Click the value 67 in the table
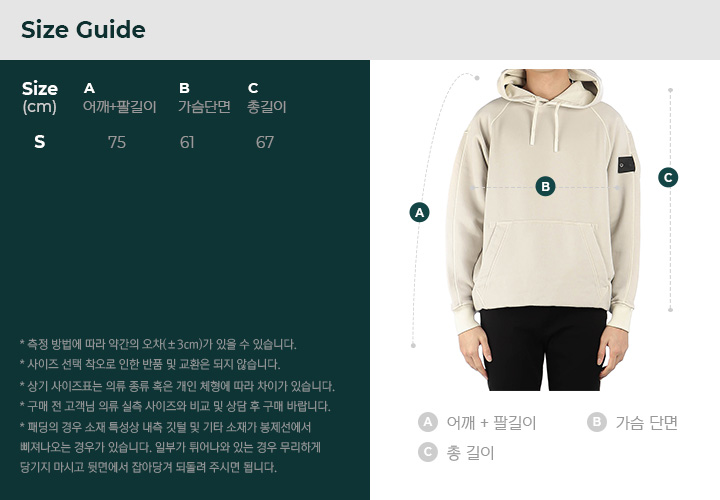 click(x=264, y=142)
